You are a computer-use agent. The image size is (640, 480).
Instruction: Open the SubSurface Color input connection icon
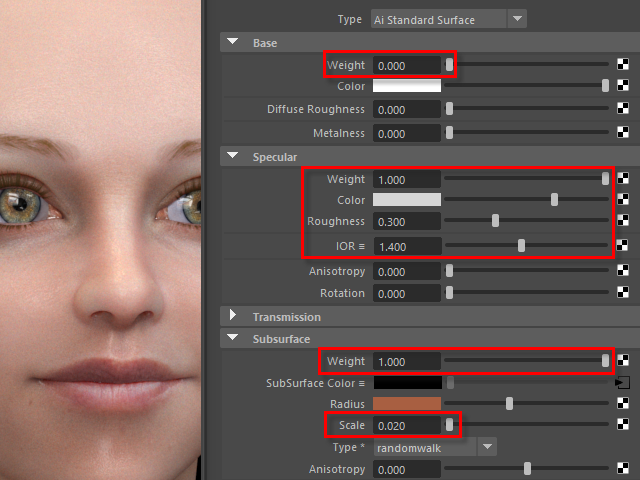coord(625,382)
